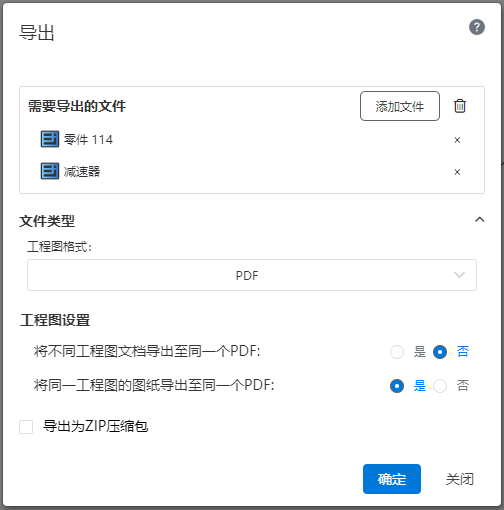Screen dimensions: 504x510
Task: Click the 文件类型 section heading
Action: pos(47,221)
